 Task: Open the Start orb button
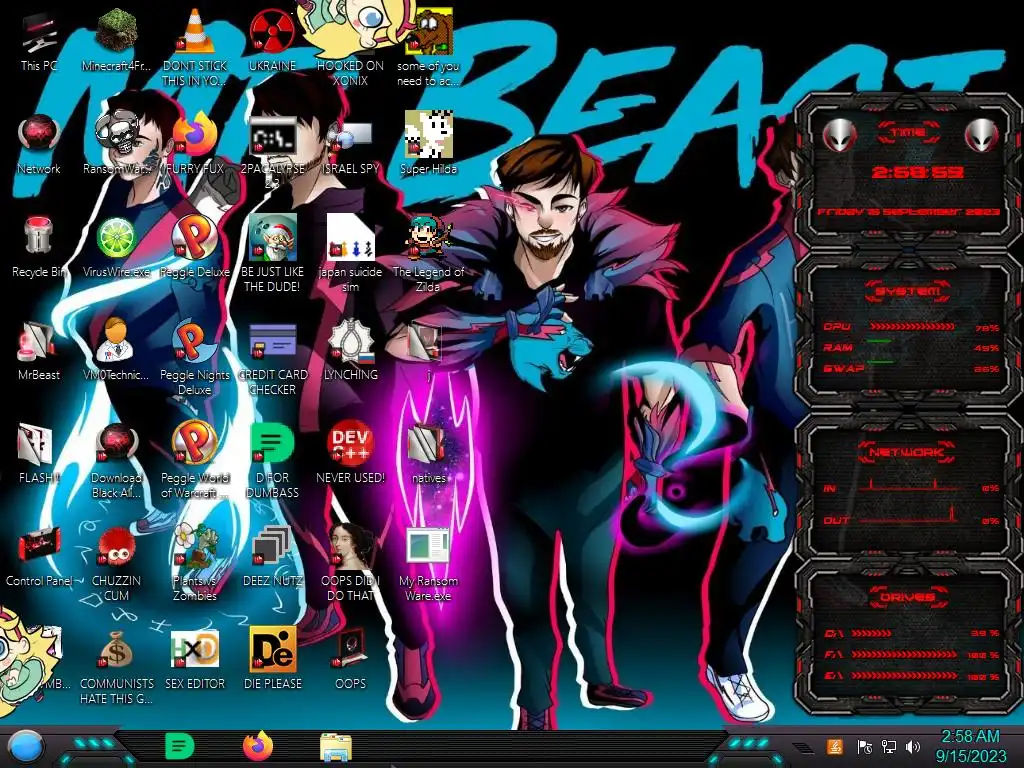[25, 746]
